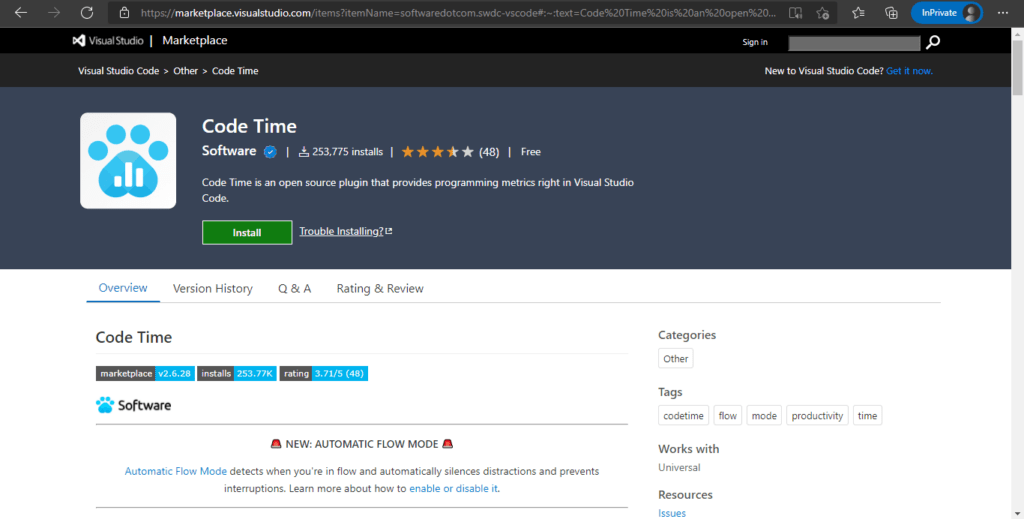Viewport: 1024px width, 519px height.
Task: Click the marketplace v2.6.28 badge
Action: (145, 373)
